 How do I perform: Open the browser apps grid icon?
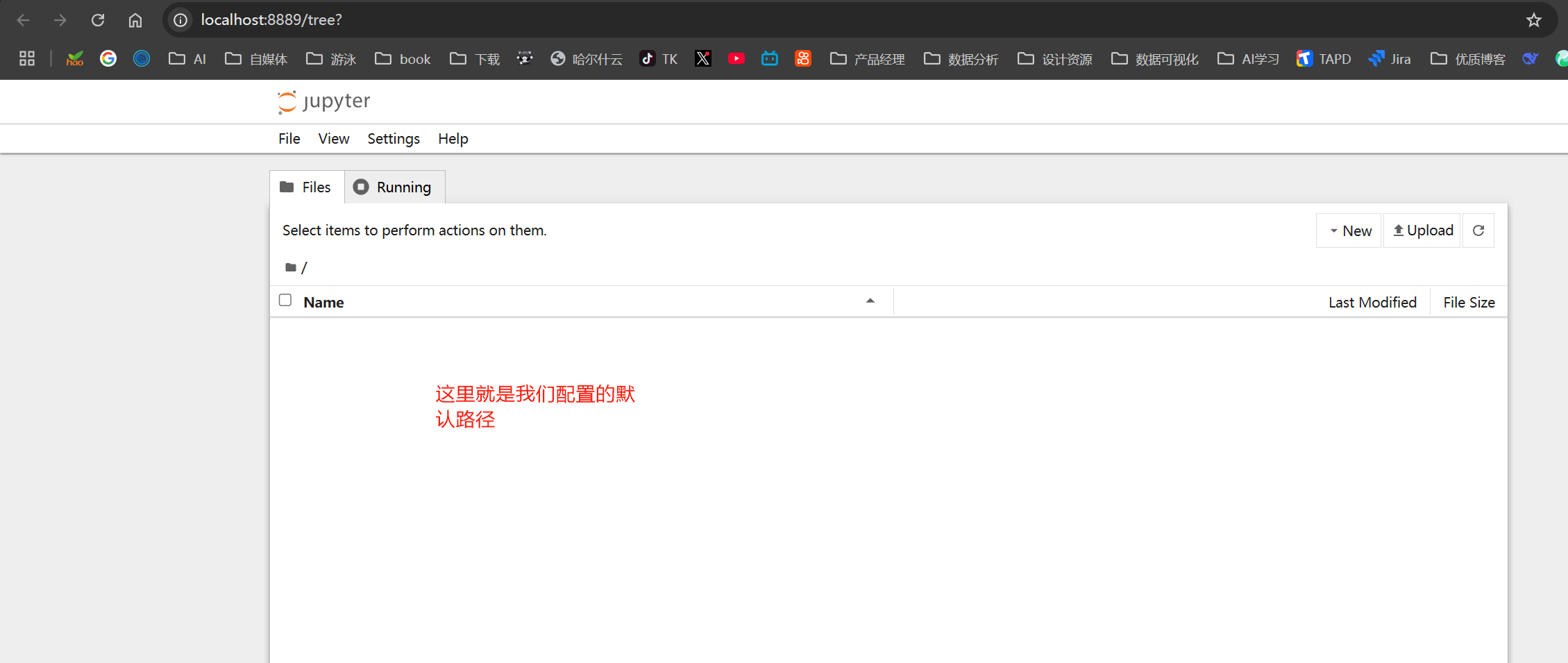pyautogui.click(x=27, y=58)
